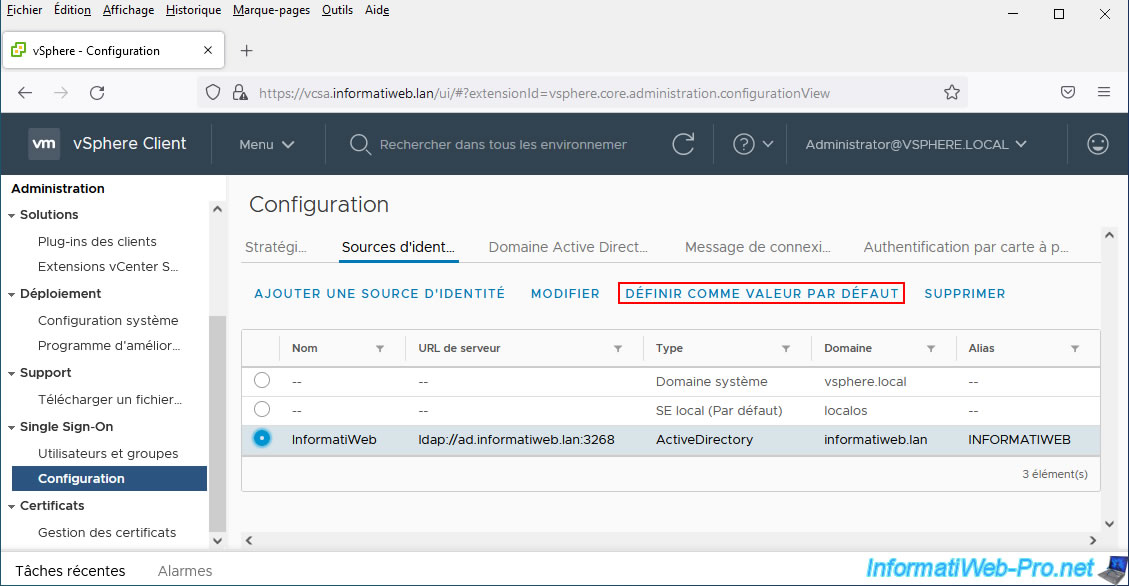The height and width of the screenshot is (586, 1129).
Task: Open the Outils menu
Action: pyautogui.click(x=337, y=10)
